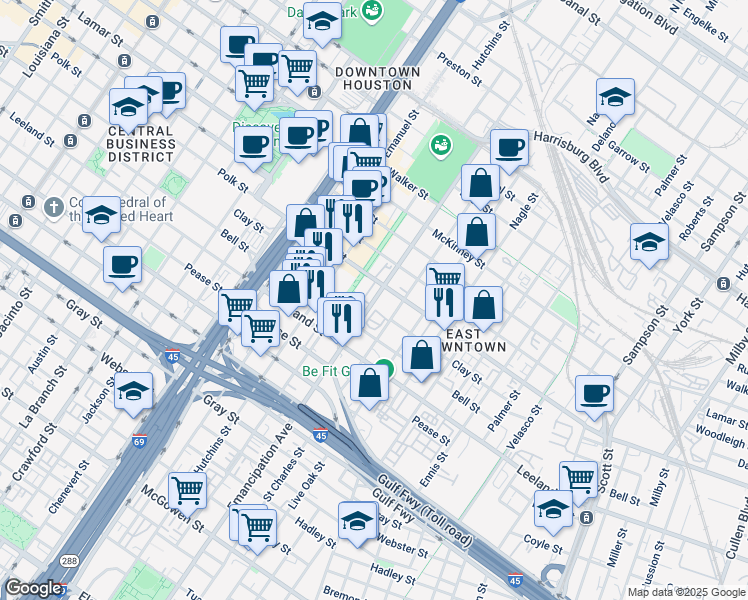Screen dimensions: 748x600
Task: Select the shopping bag marker below Be Fit Gym
Action: point(369,383)
